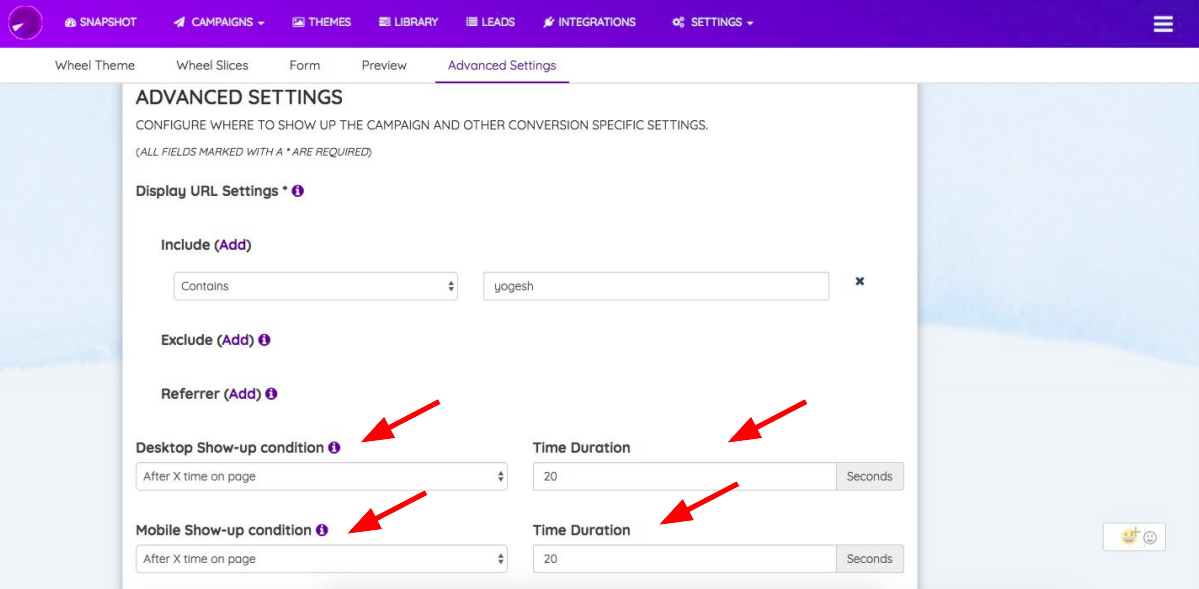Open the Form tab
The image size is (1199, 589).
point(304,65)
